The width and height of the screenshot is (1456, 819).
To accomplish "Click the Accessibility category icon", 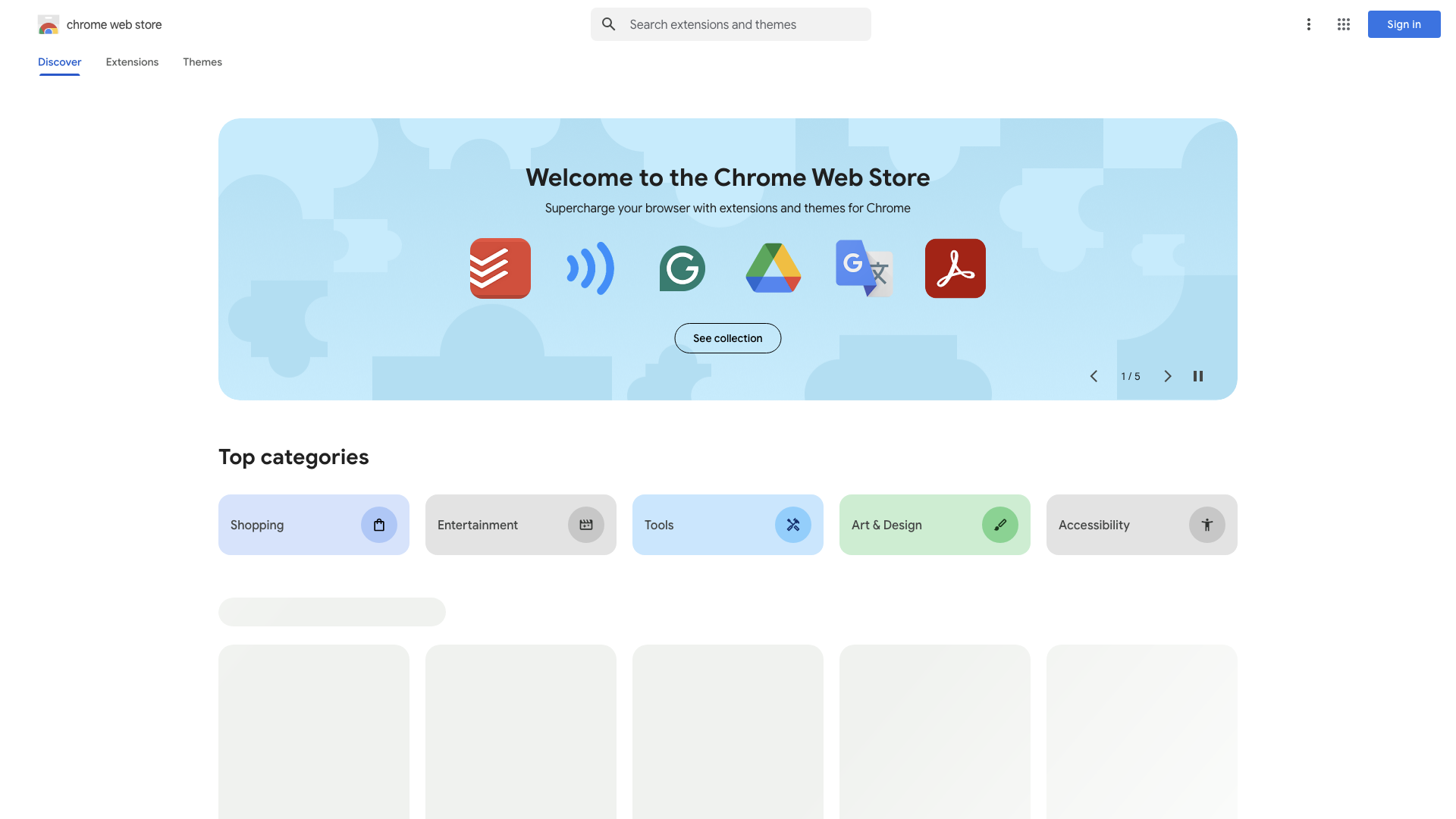I will [x=1207, y=525].
